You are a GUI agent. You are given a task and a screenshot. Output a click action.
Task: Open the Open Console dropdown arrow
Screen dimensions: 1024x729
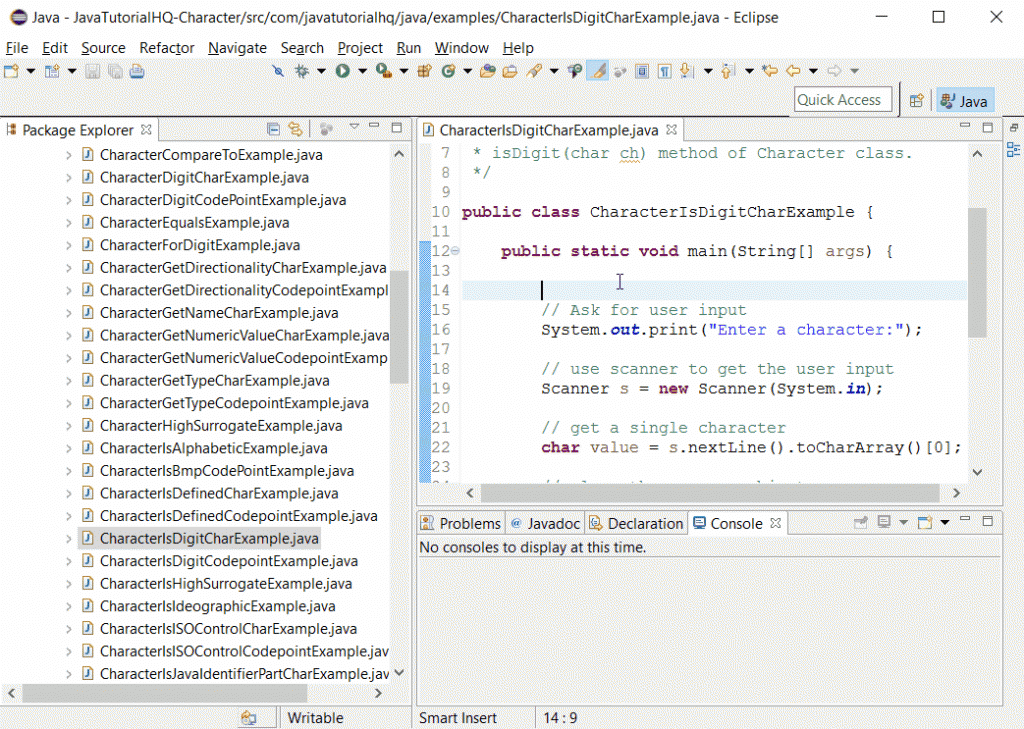[944, 523]
